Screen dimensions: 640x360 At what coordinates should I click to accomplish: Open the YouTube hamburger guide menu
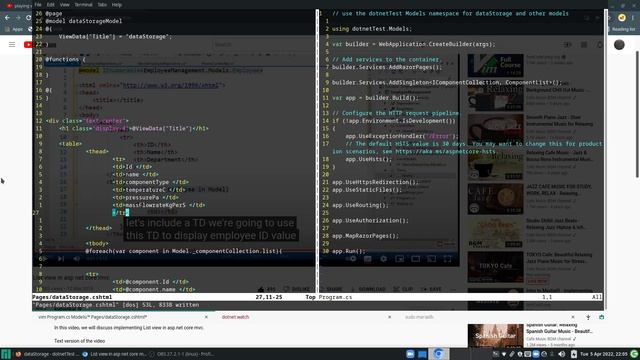[12, 44]
